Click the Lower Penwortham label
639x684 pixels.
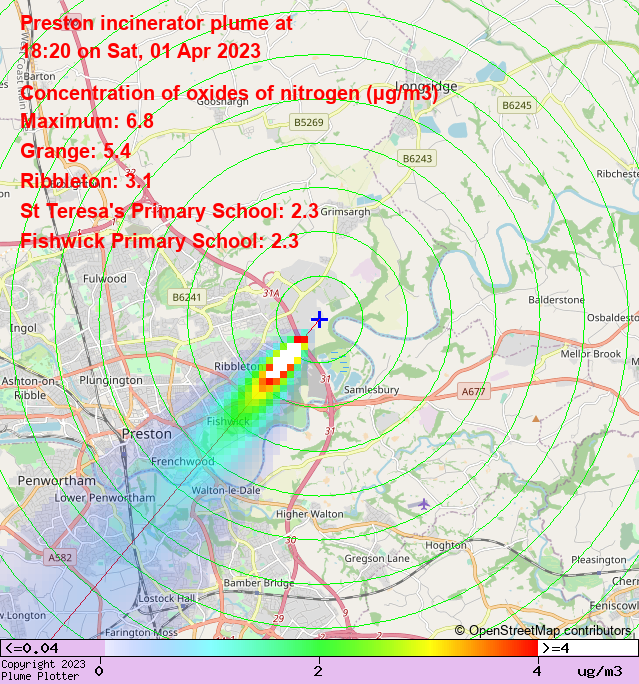pyautogui.click(x=105, y=498)
